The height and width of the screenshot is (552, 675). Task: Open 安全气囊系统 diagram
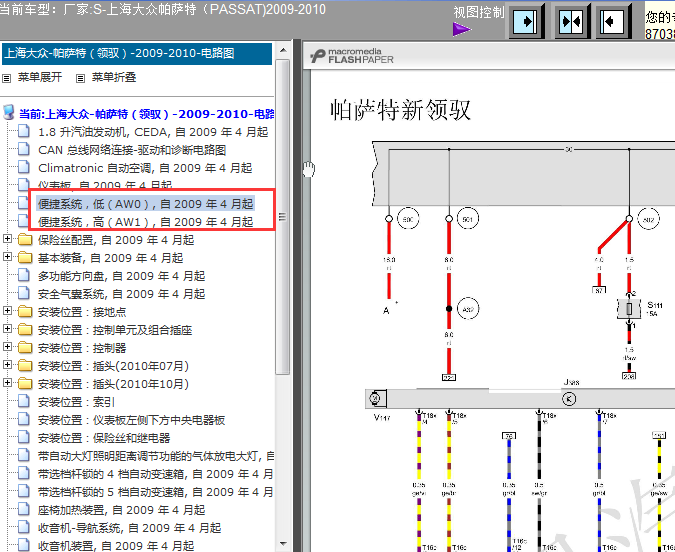121,294
